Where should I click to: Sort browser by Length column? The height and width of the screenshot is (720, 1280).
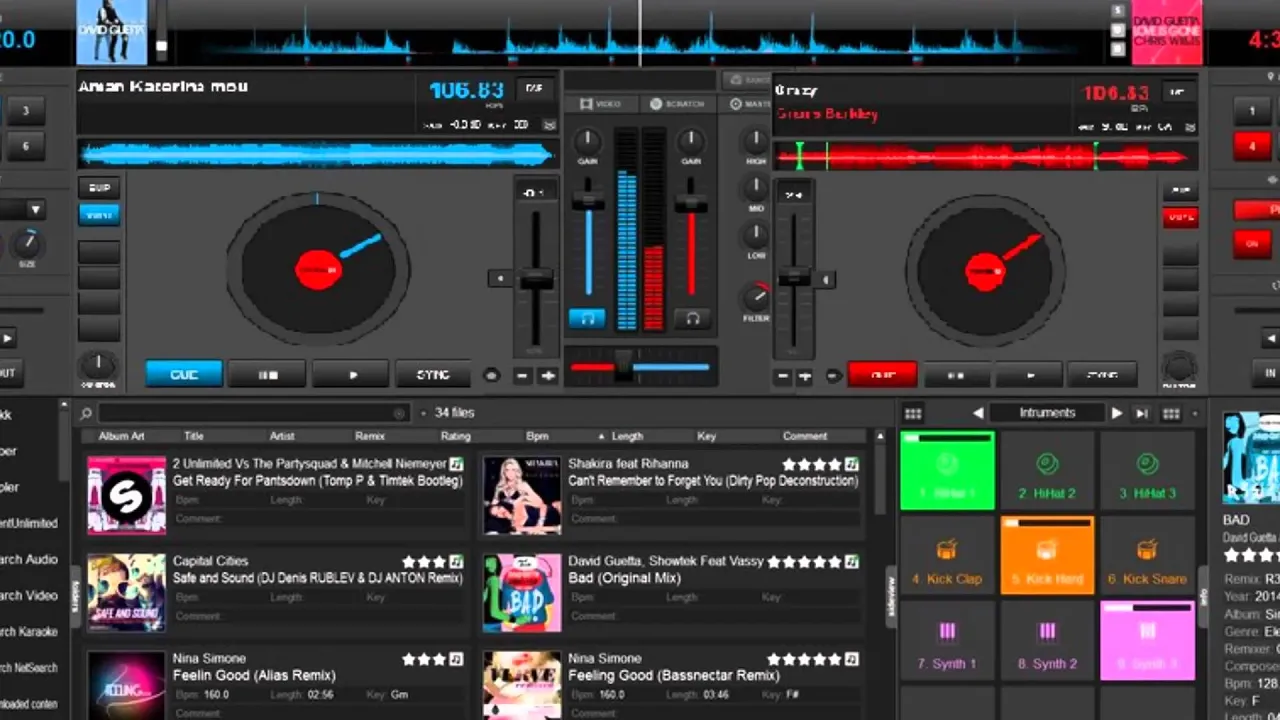627,436
